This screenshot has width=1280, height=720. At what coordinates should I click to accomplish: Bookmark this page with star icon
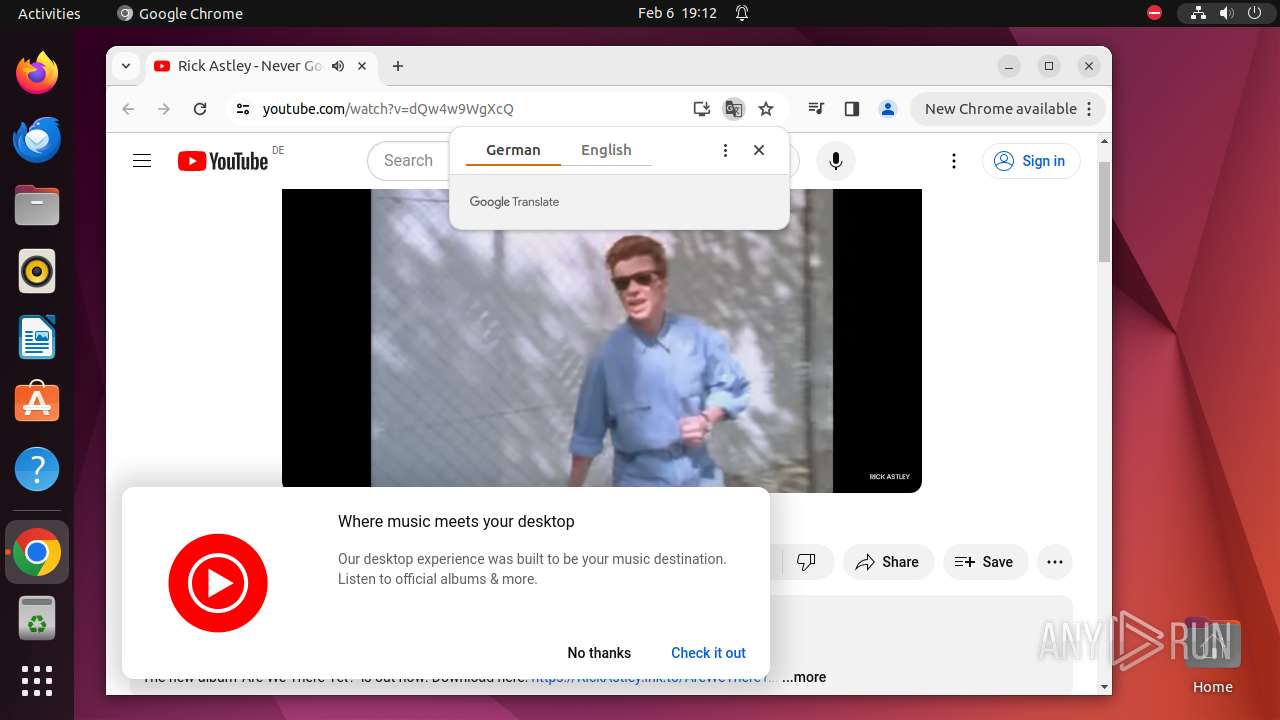point(766,109)
